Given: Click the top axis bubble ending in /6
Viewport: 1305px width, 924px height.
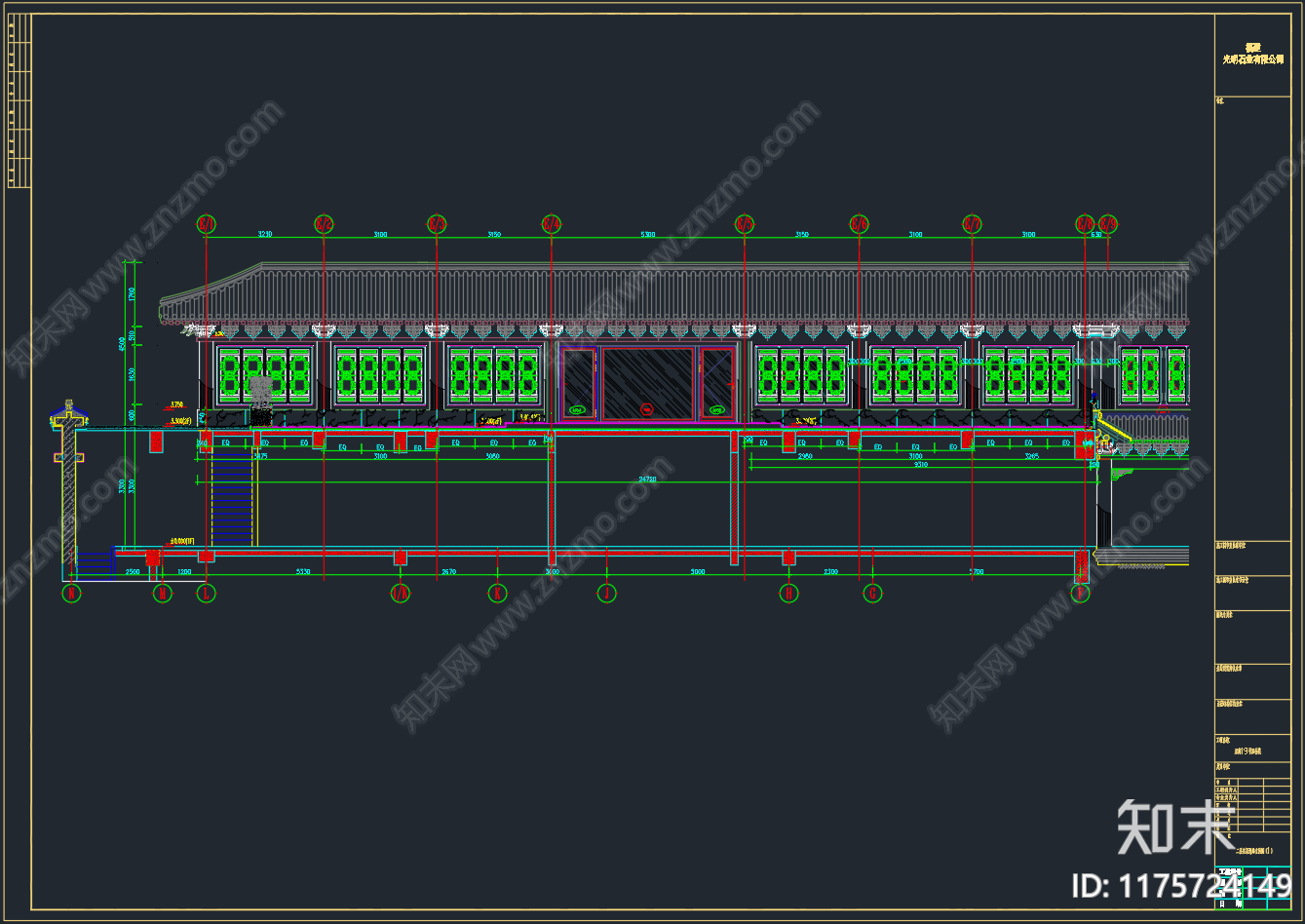Looking at the screenshot, I should click(860, 224).
